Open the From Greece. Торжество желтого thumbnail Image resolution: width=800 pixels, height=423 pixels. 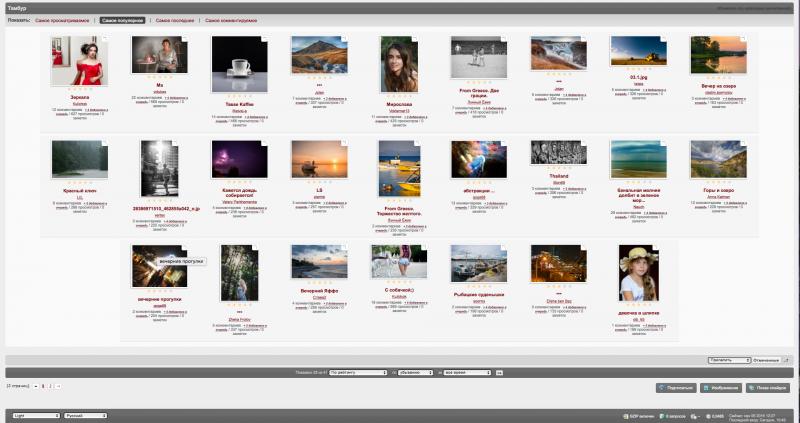tap(399, 168)
